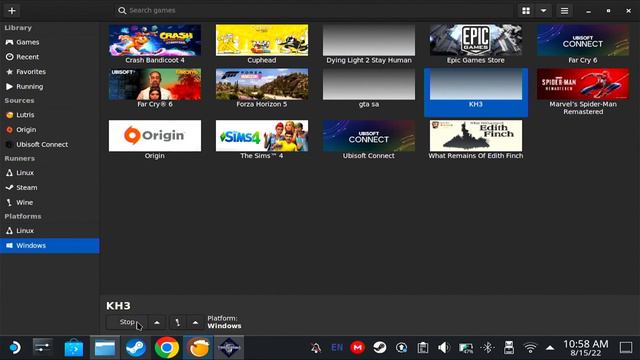Click the Wine glass runner button
Viewport: 640px width, 360px height.
click(178, 322)
